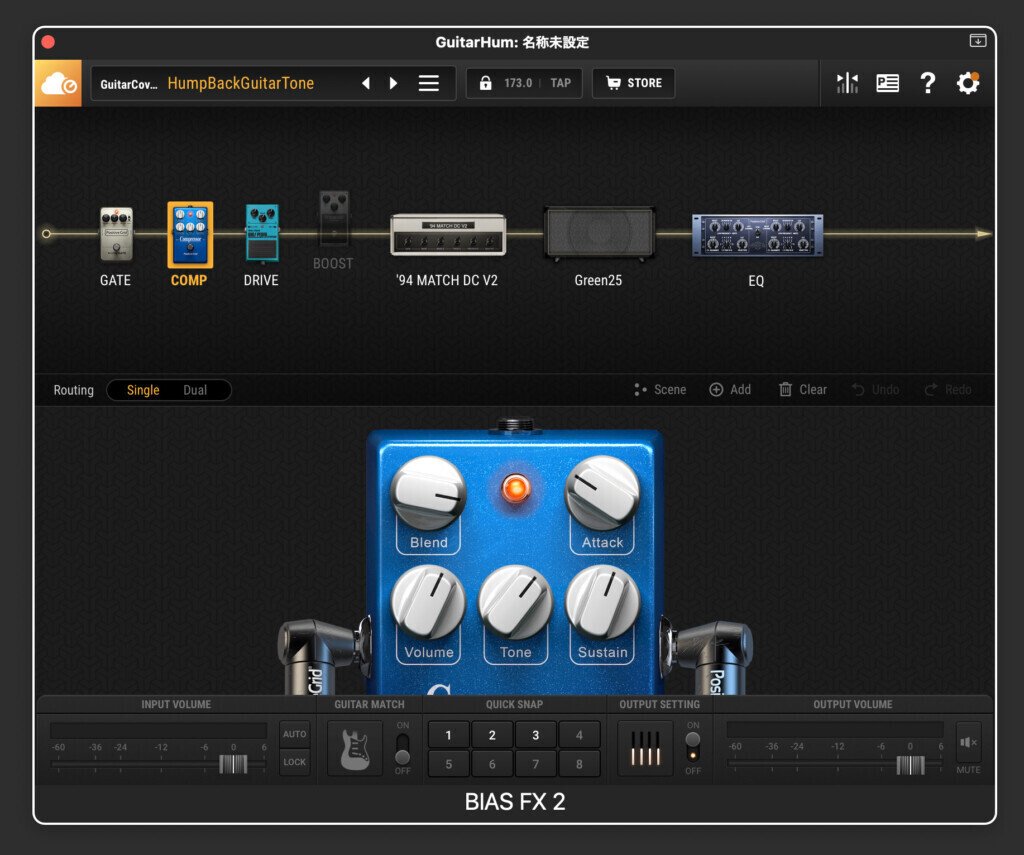Click the Blend knob on compressor
The width and height of the screenshot is (1024, 855).
[x=428, y=493]
